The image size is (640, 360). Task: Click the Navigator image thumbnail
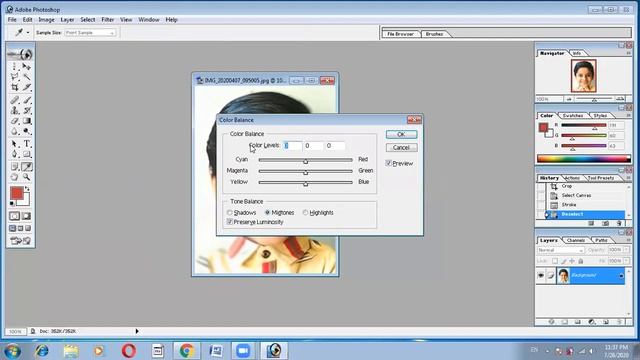click(x=583, y=76)
